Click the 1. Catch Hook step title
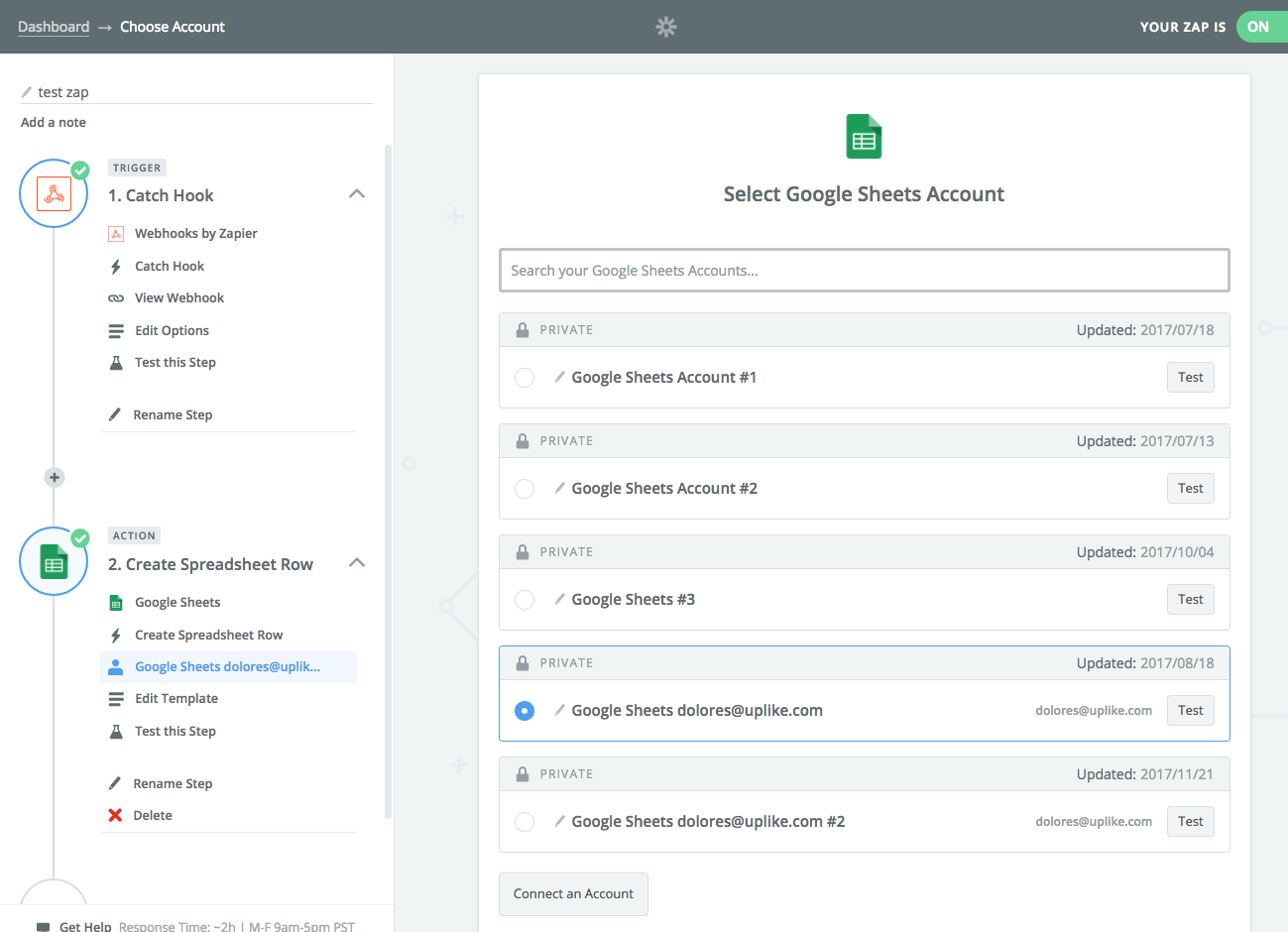This screenshot has height=932, width=1288. (x=161, y=195)
